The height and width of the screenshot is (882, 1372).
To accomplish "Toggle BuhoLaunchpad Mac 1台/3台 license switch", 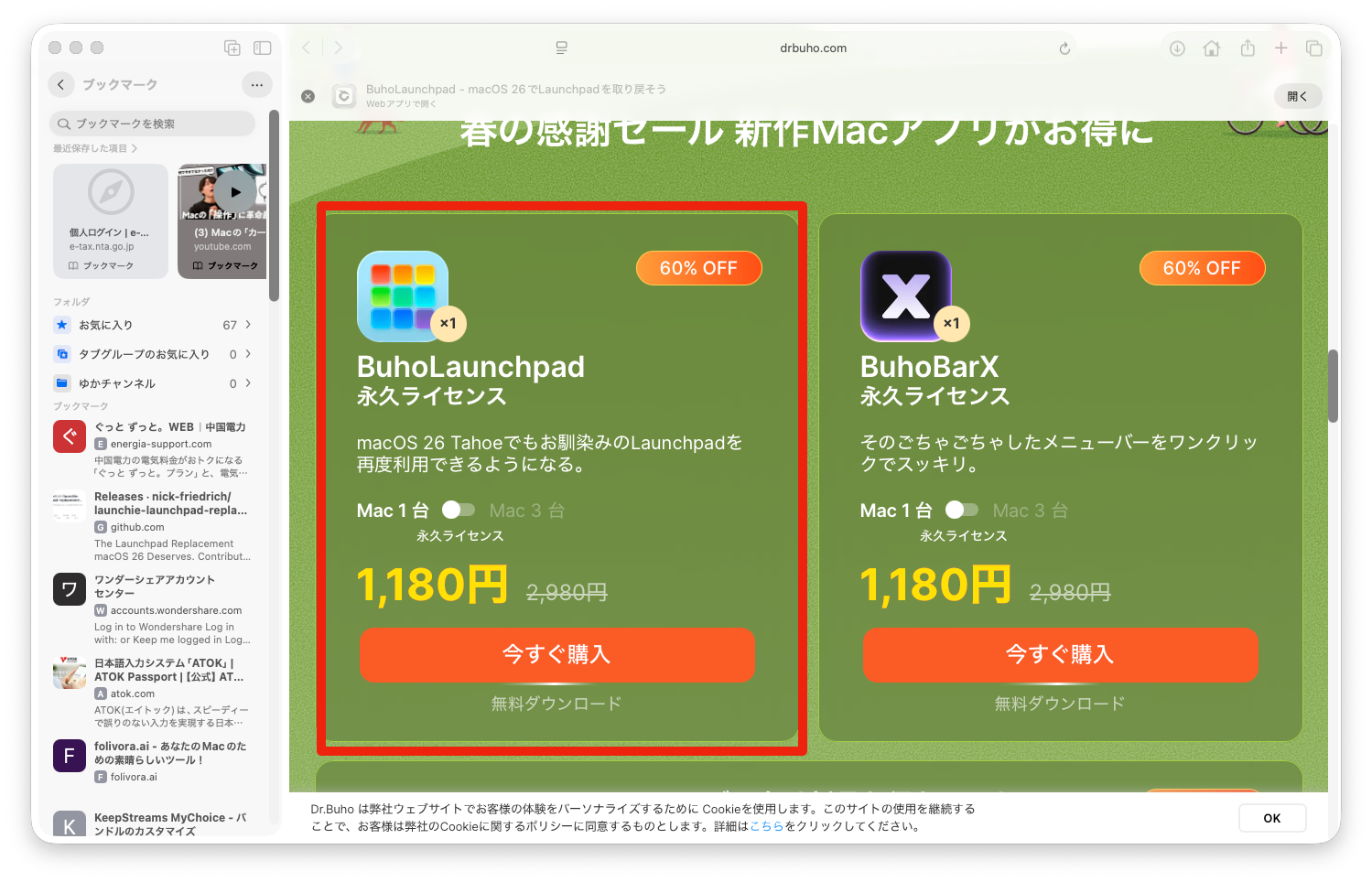I will click(x=459, y=510).
